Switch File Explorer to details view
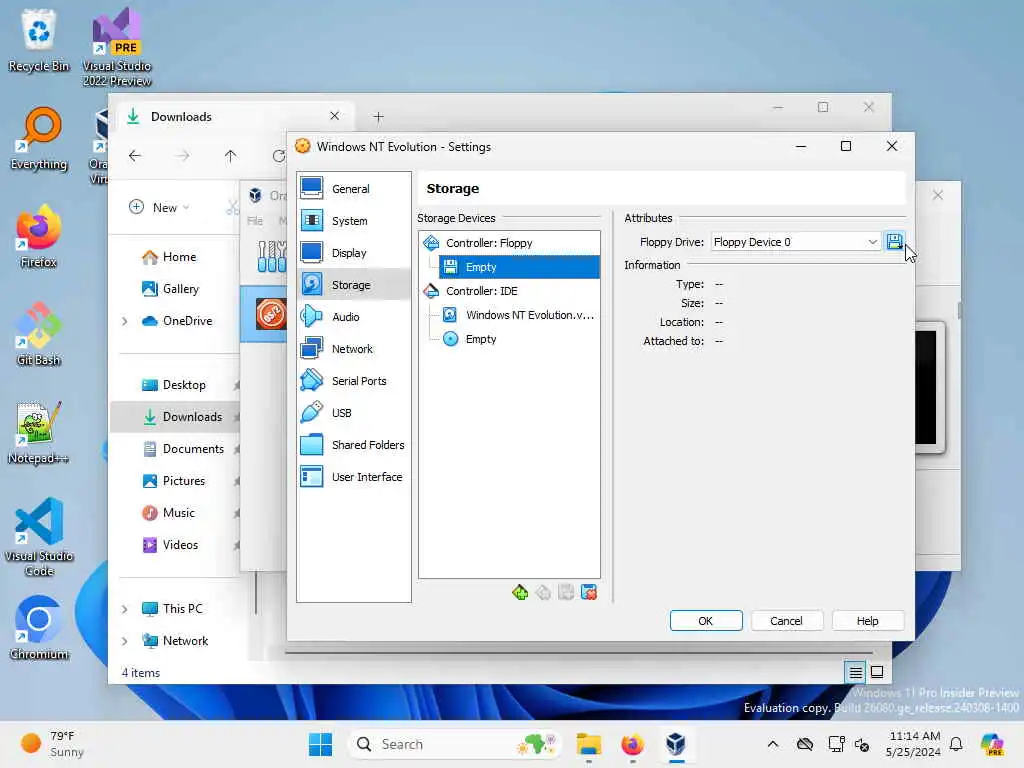1024x768 pixels. point(856,672)
